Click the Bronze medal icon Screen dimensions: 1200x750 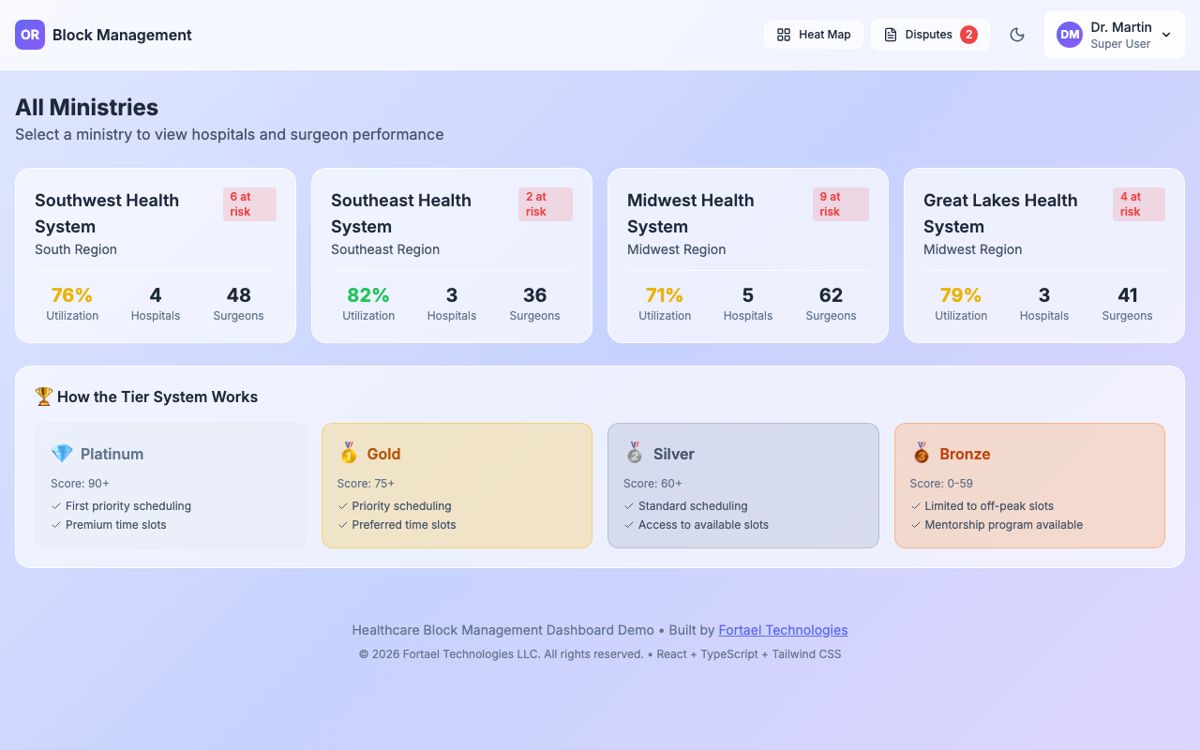point(921,453)
